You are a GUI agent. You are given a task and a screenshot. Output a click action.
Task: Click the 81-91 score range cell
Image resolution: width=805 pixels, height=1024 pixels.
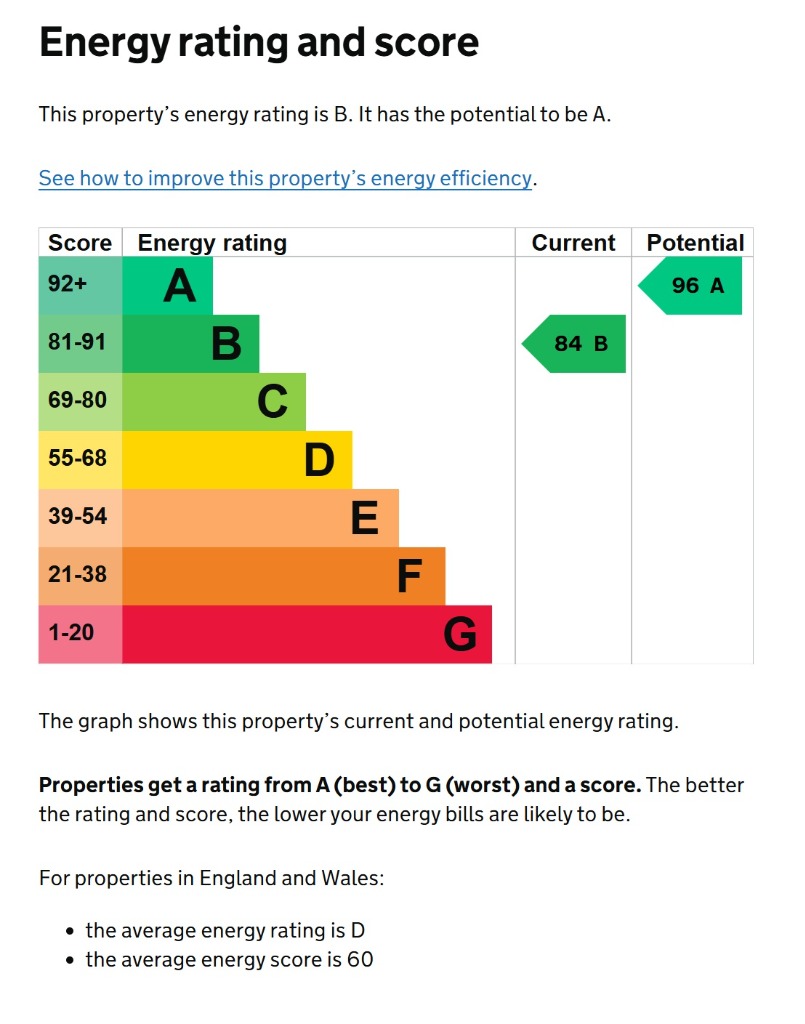click(x=80, y=344)
